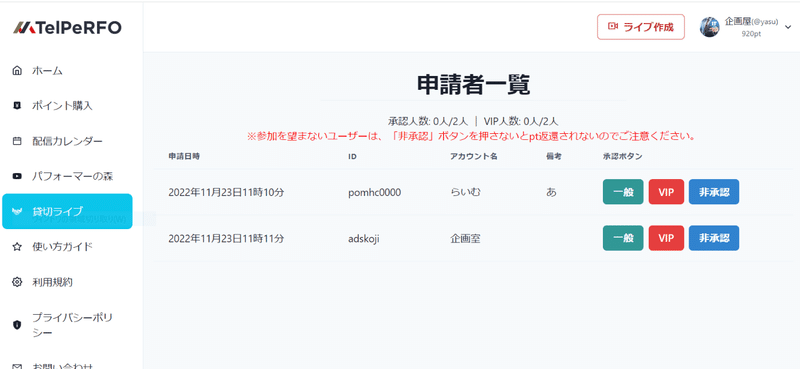Screen dimensions: 800x369
Task: Click the calendar icon in sidebar
Action: (x=17, y=141)
